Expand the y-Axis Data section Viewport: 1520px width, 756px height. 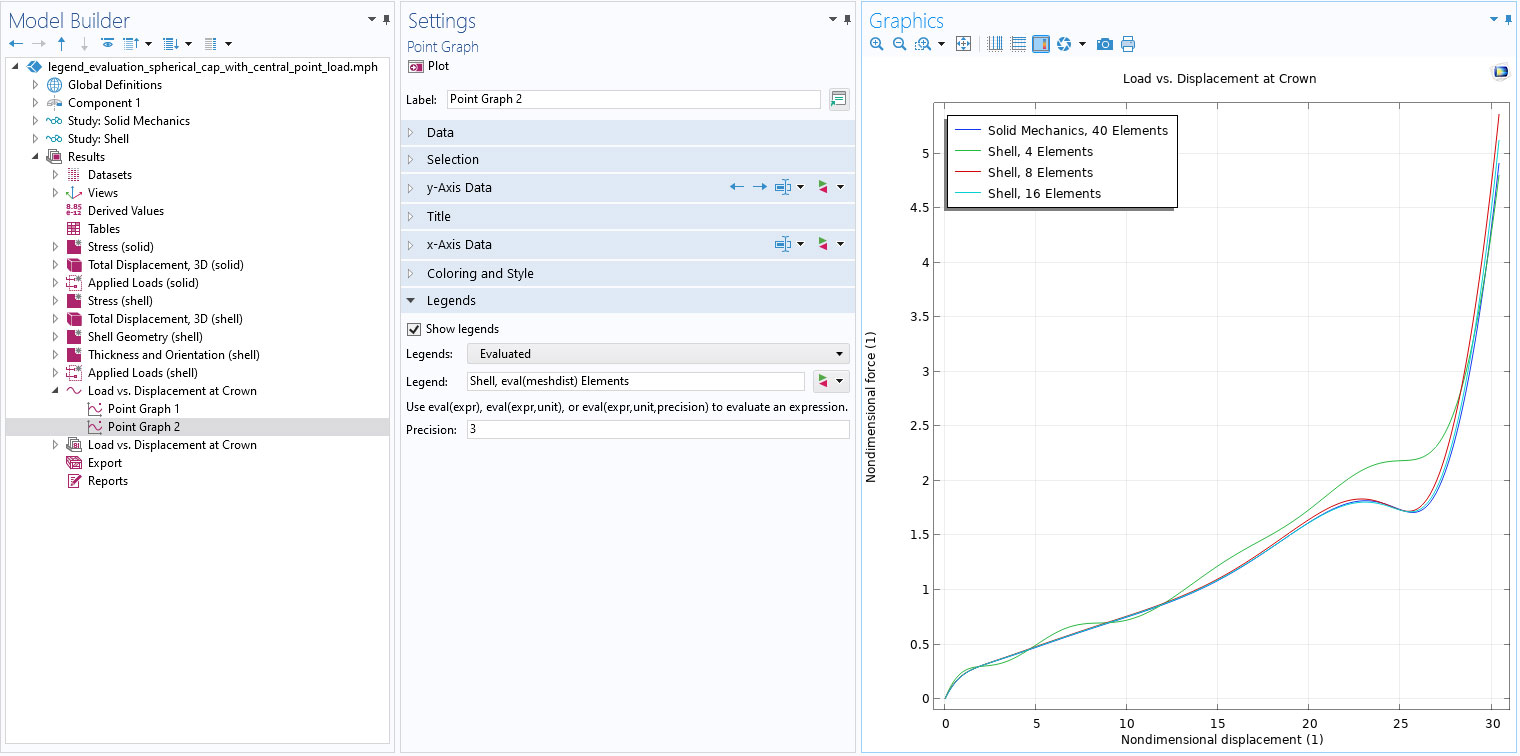pyautogui.click(x=458, y=188)
